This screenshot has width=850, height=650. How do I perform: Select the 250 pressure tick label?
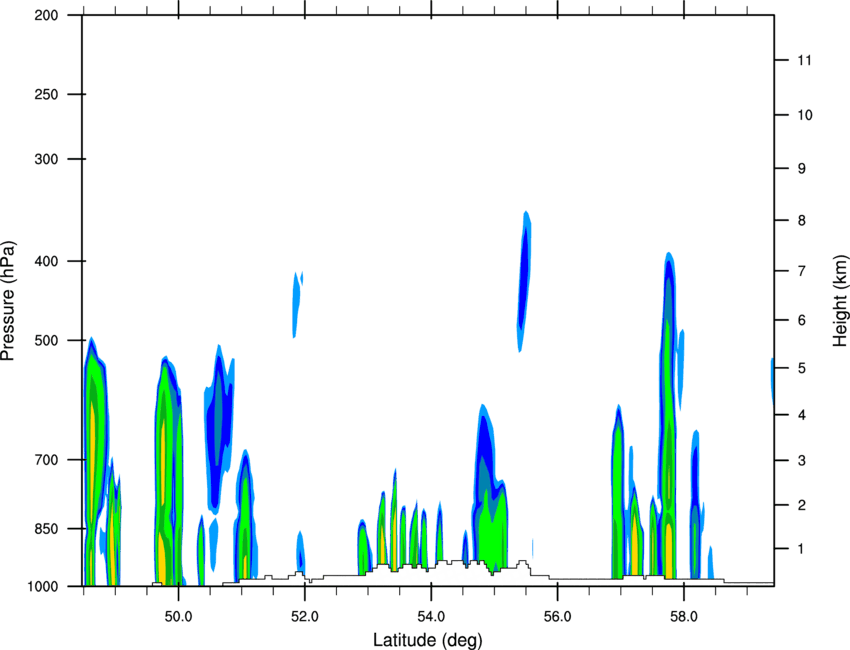click(x=46, y=94)
